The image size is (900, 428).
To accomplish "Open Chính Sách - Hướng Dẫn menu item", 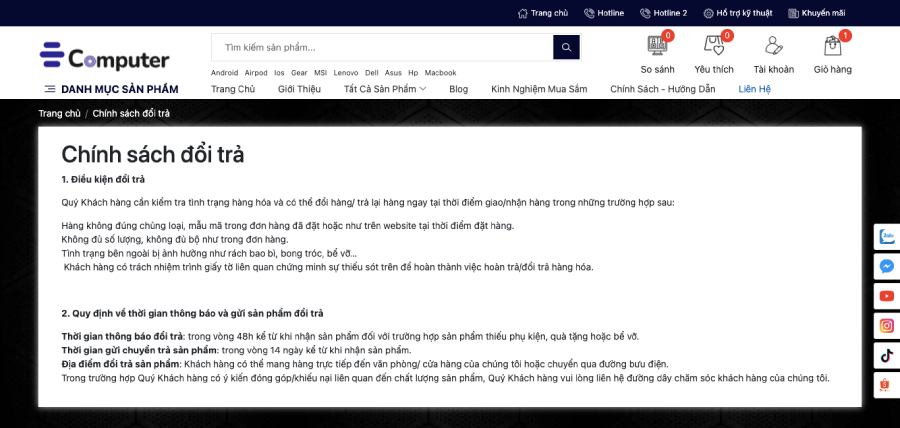I will click(663, 89).
